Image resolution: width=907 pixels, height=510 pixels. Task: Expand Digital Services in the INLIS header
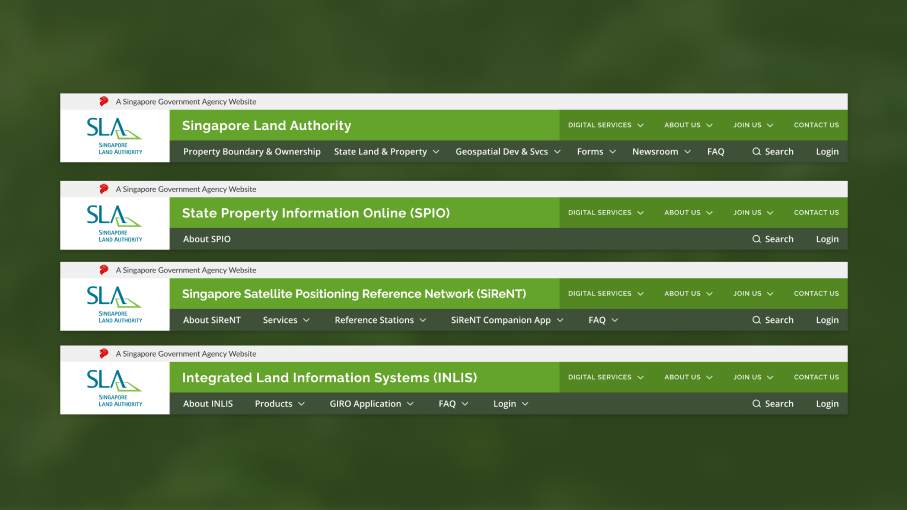click(x=606, y=377)
